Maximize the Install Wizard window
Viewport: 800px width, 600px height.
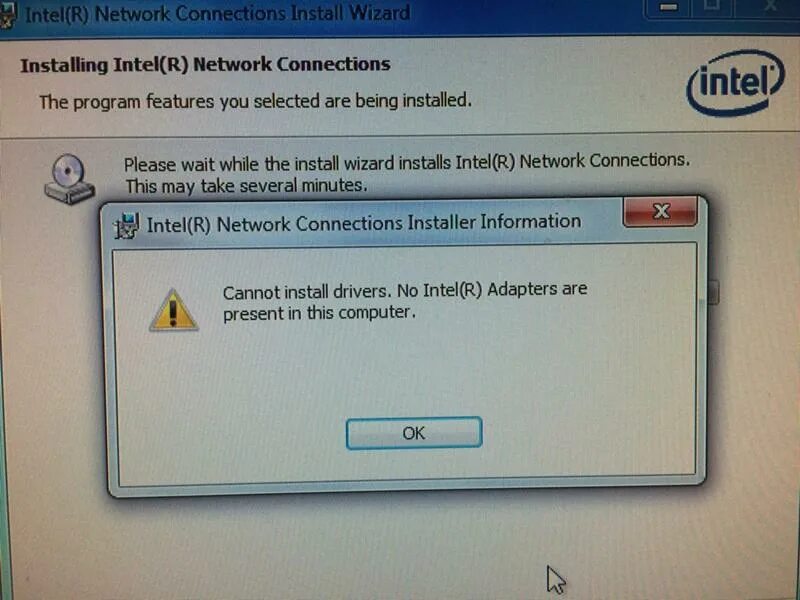(x=712, y=7)
